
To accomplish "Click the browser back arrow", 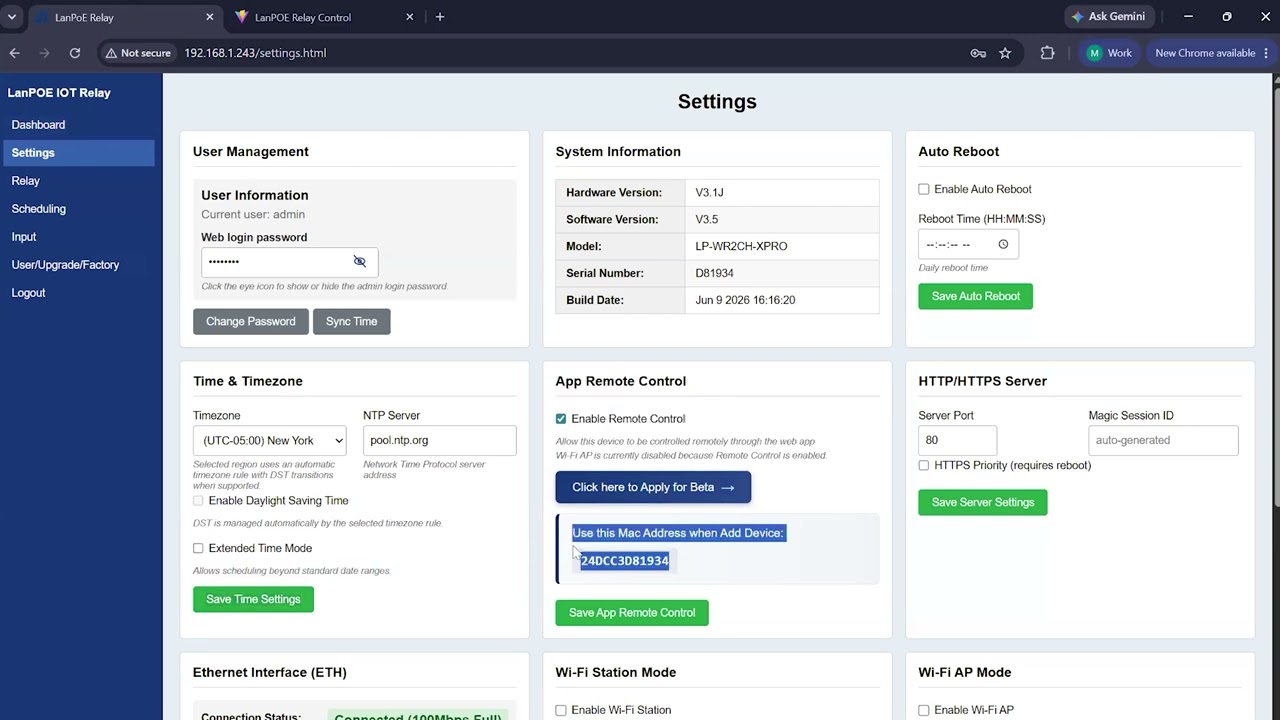I will coord(14,53).
